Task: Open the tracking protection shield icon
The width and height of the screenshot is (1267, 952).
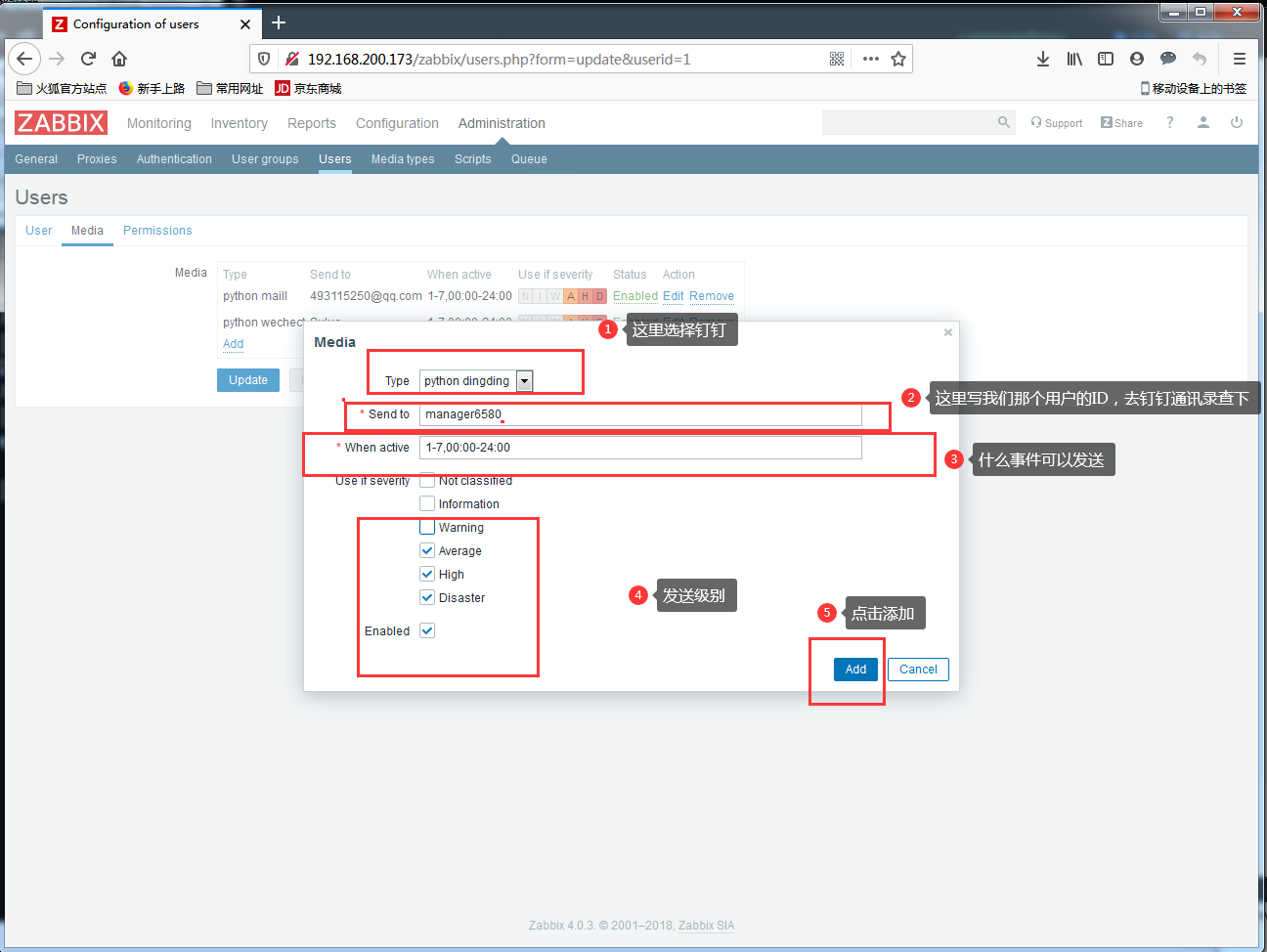Action: (264, 59)
